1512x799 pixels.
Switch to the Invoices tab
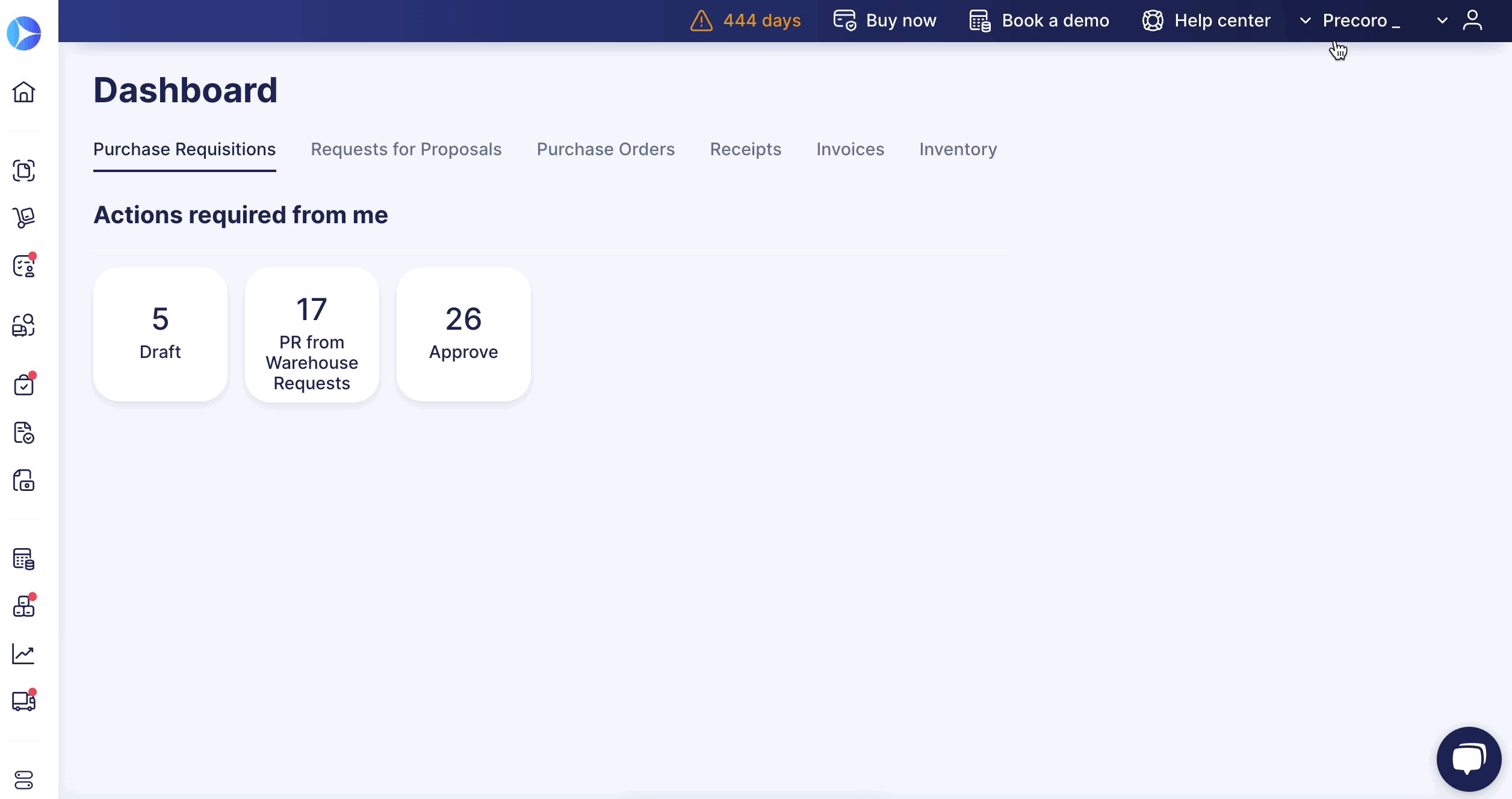[850, 149]
